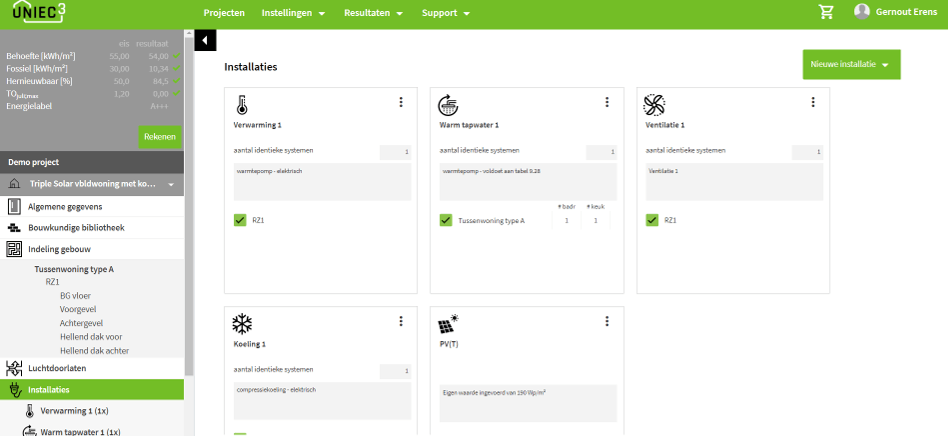Click aantal identieke systemen field in Verwarming 1

coord(395,152)
